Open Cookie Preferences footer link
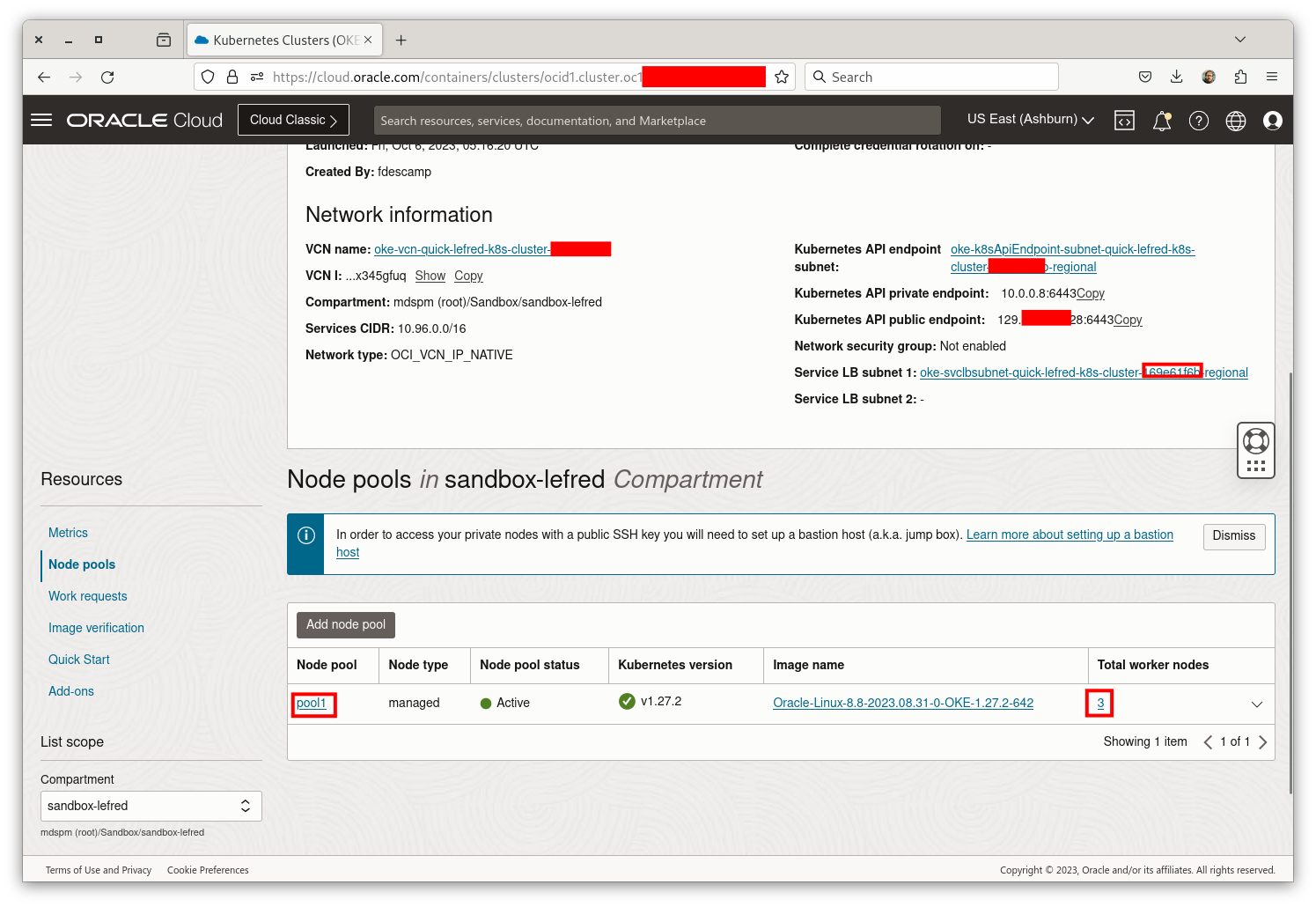 click(x=208, y=870)
